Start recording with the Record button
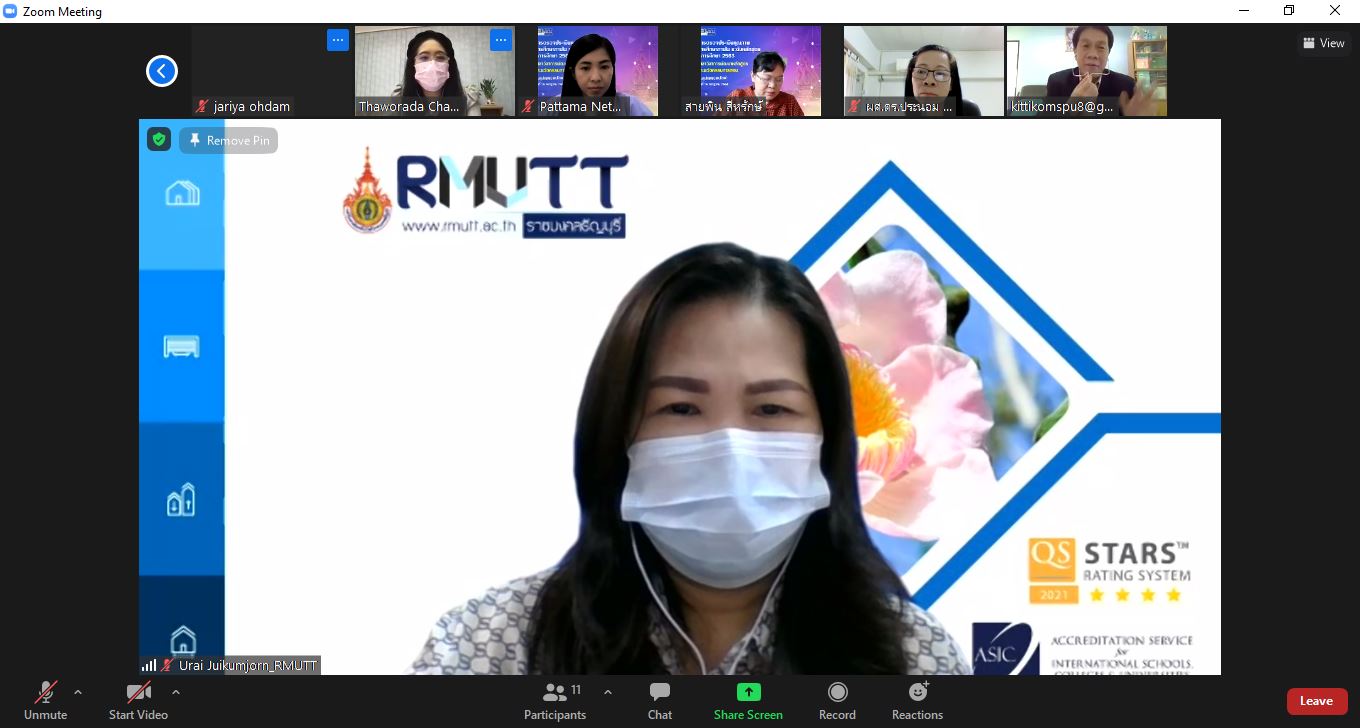This screenshot has width=1360, height=728. [x=837, y=700]
